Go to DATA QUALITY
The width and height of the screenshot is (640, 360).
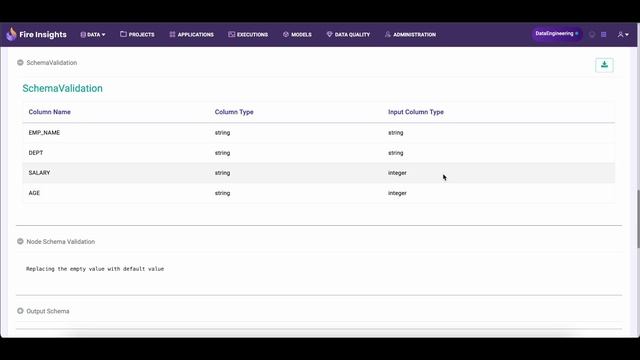click(x=348, y=34)
